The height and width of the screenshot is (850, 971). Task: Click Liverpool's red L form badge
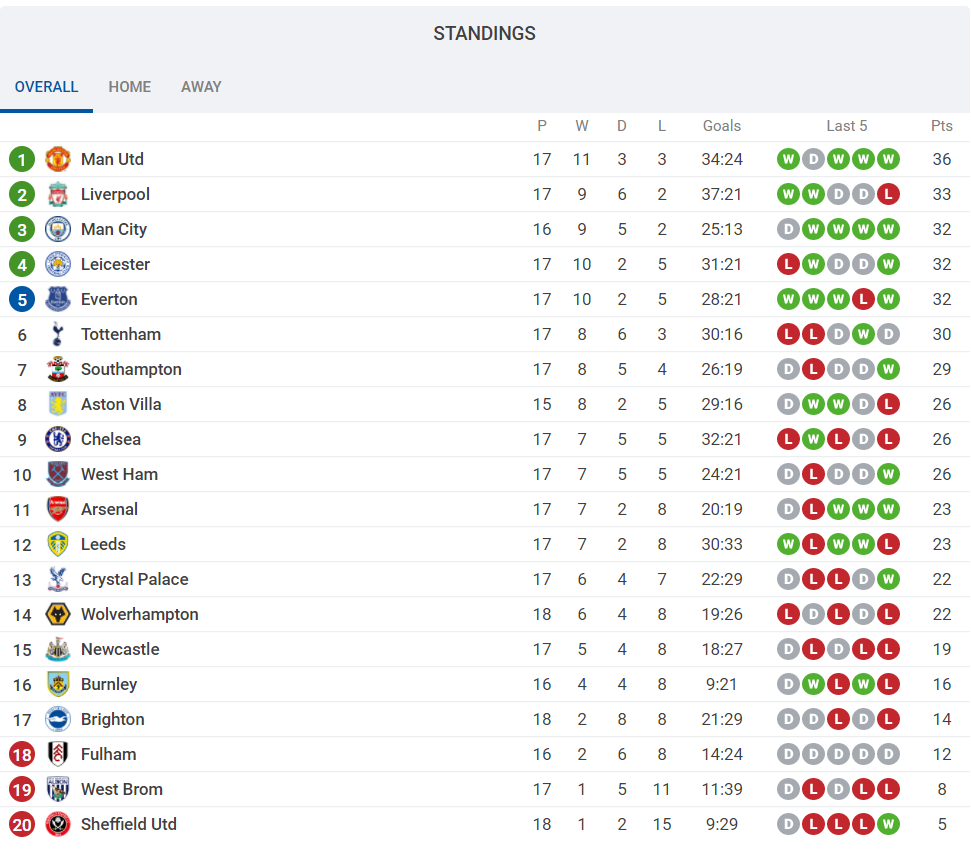coord(888,194)
